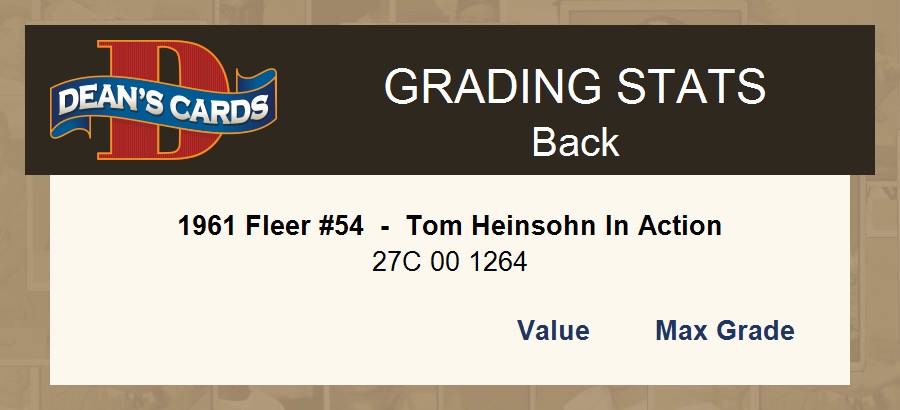Select the Max Grade column header
The image size is (900, 410).
724,331
